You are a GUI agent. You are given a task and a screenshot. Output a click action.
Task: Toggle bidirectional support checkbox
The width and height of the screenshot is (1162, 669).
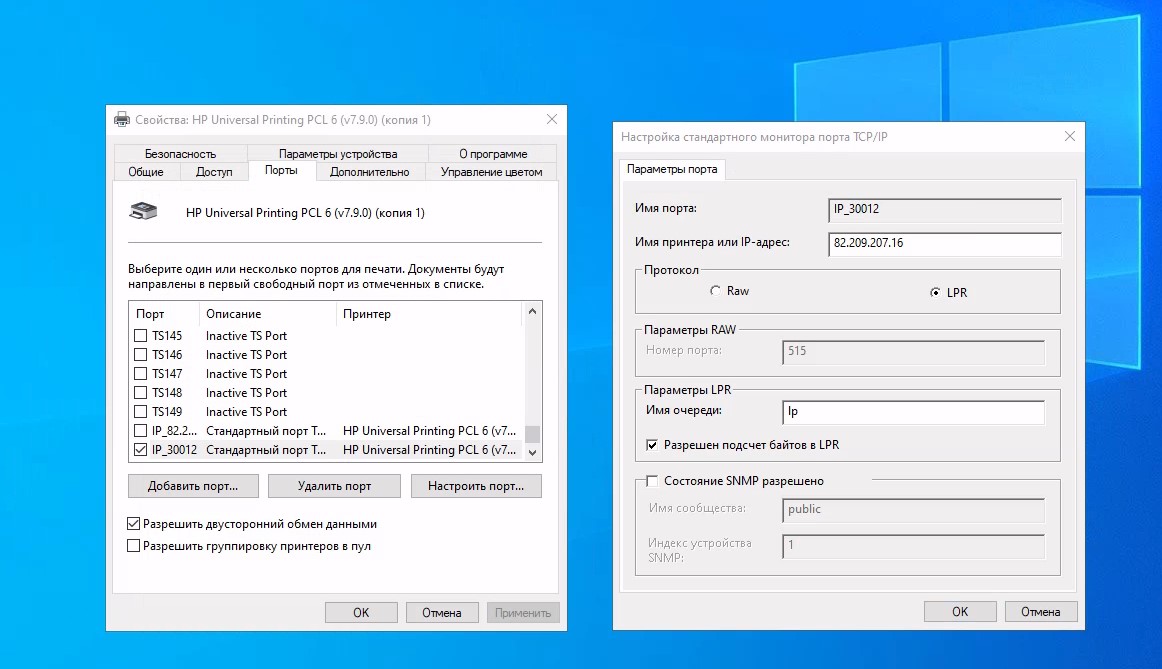coord(133,524)
